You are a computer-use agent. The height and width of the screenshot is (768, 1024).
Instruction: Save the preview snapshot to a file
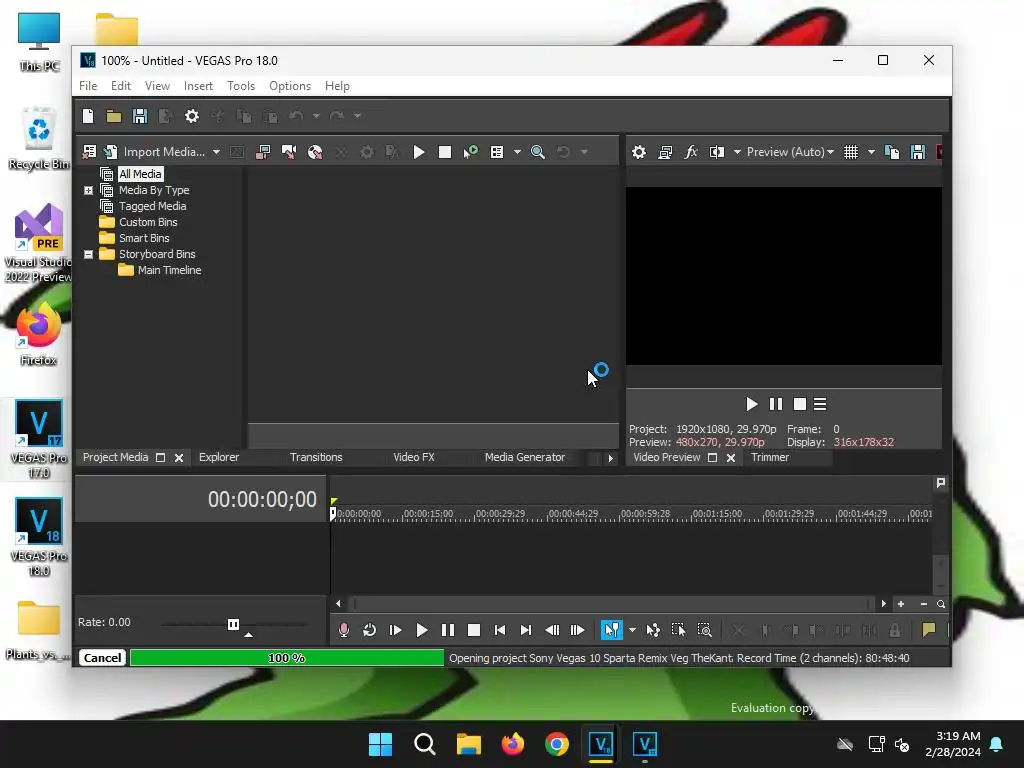pos(918,152)
